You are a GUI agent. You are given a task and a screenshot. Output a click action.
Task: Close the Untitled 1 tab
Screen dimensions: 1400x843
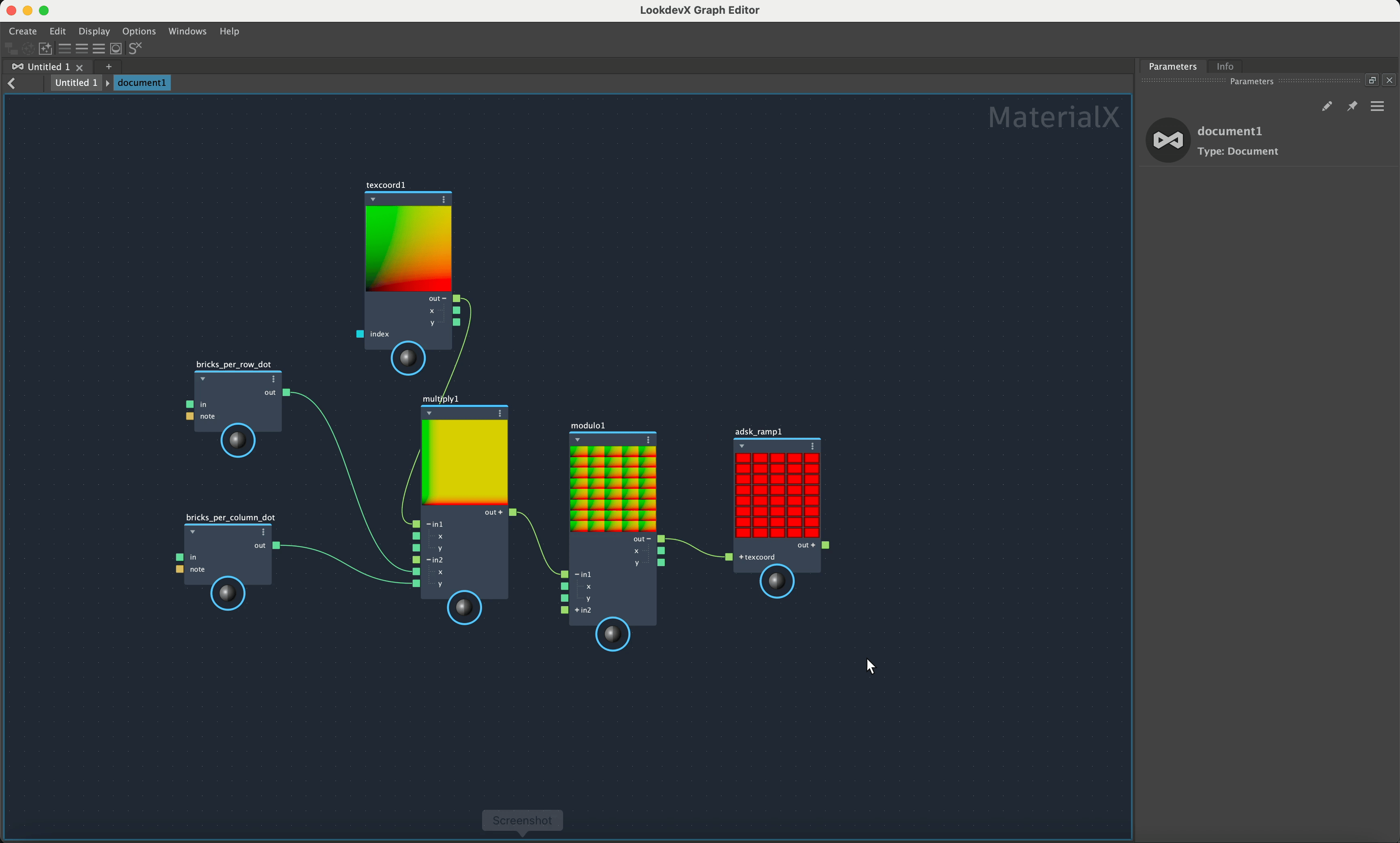pos(79,68)
